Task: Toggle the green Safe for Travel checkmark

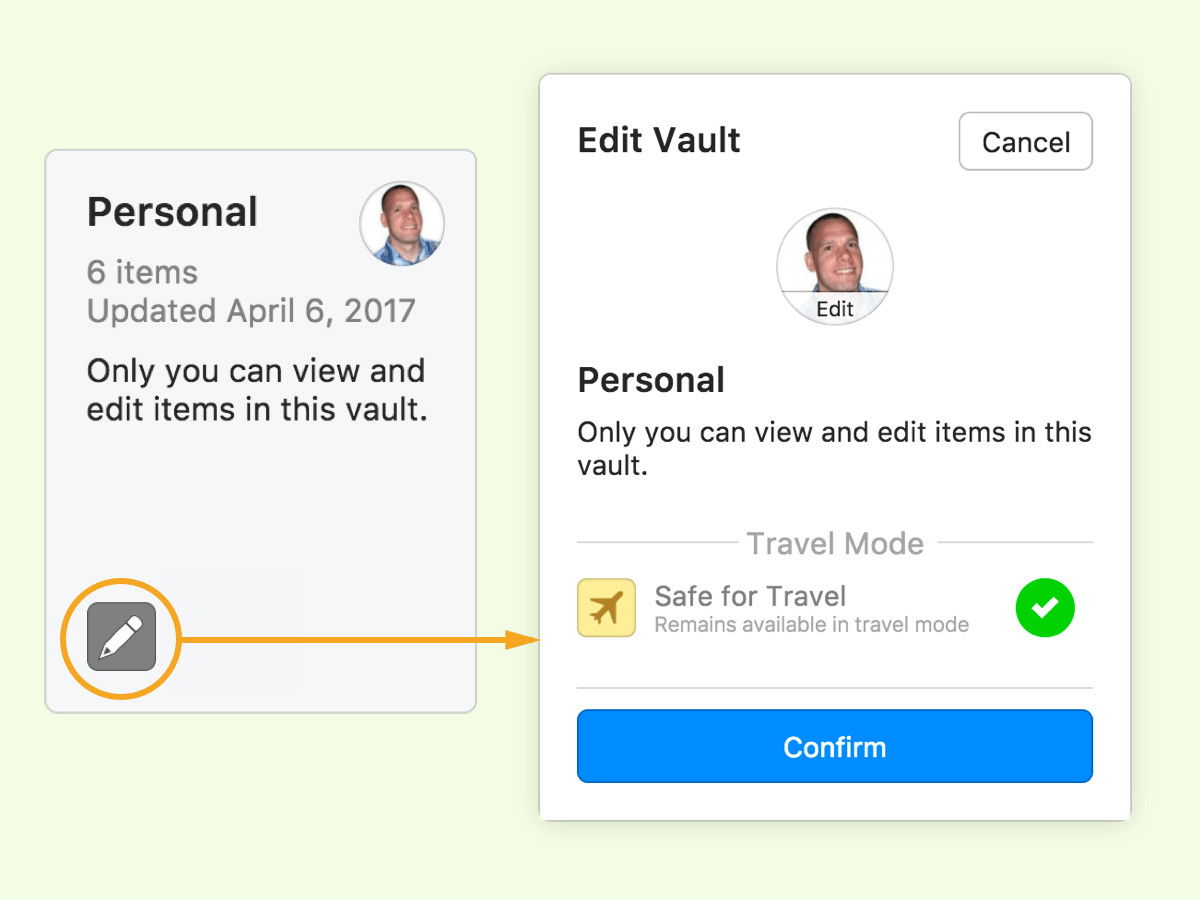Action: click(1045, 607)
